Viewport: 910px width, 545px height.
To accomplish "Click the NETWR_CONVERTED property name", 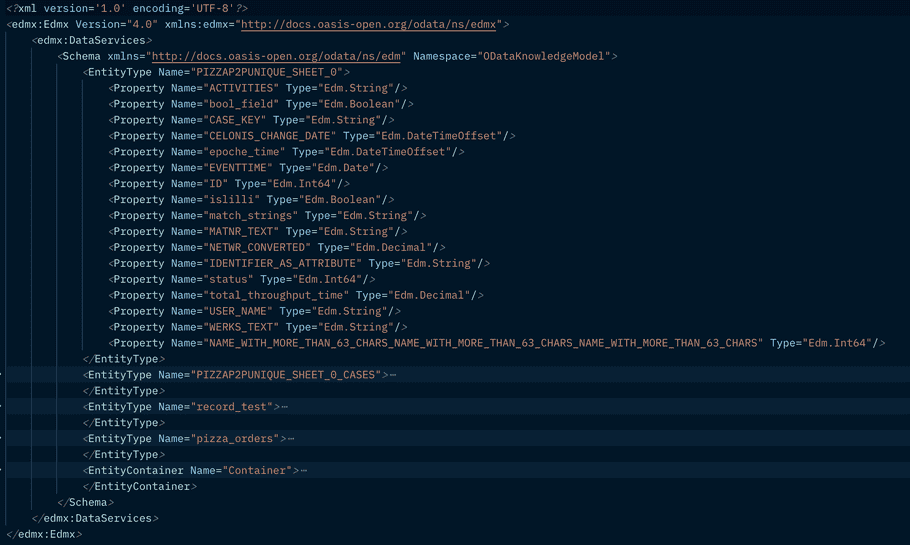I will (256, 248).
